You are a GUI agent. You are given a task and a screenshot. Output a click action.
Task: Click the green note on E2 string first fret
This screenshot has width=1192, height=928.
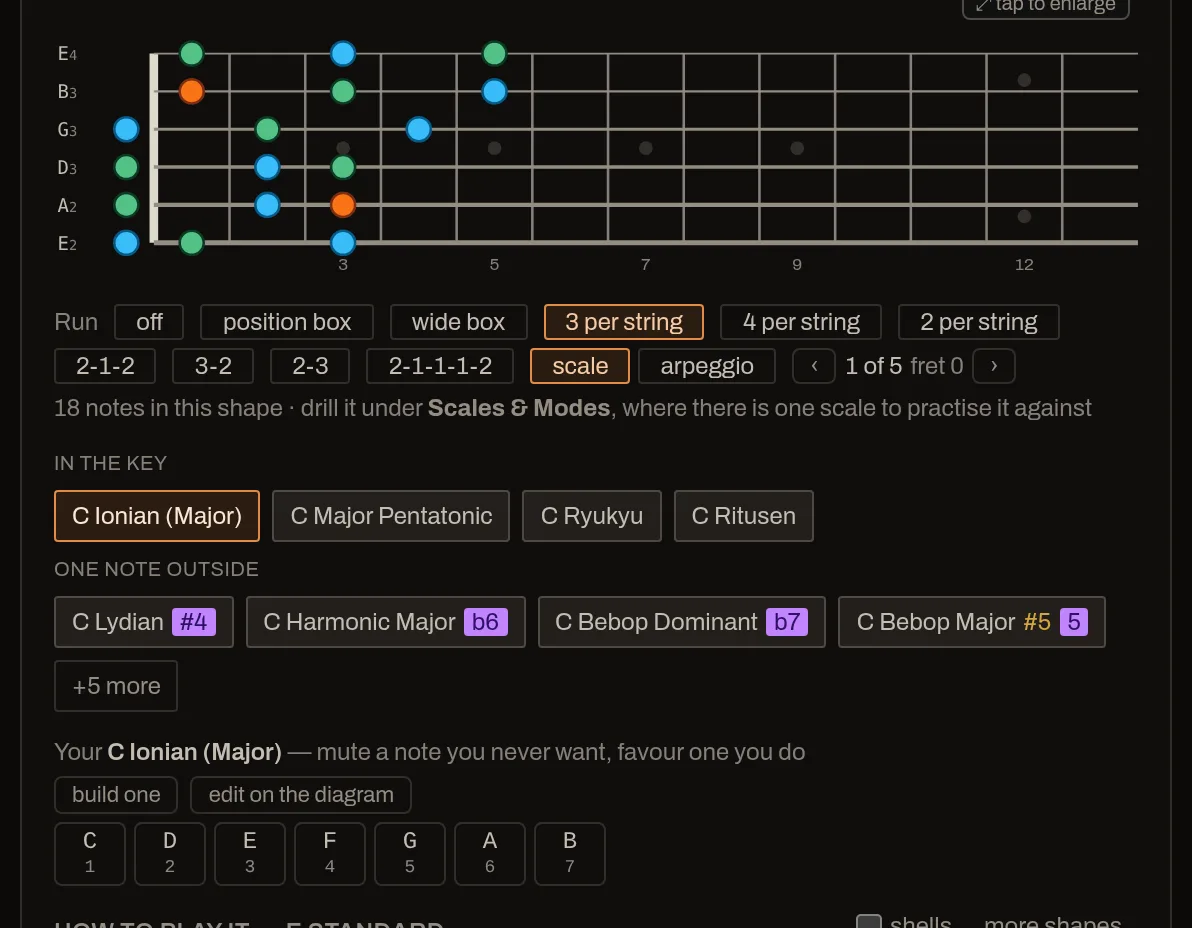(192, 242)
